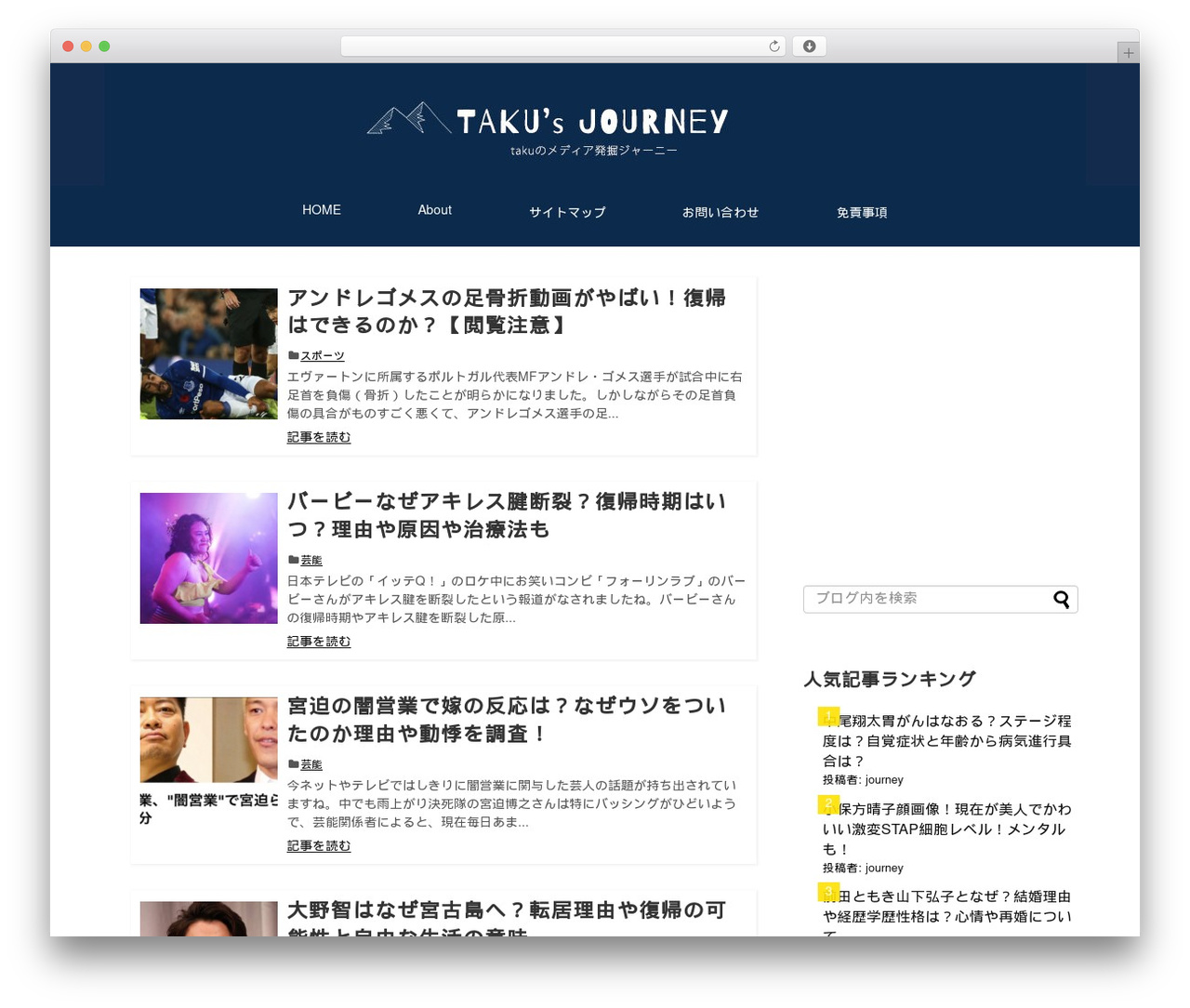Maximize the window with green button
Screen dimensions: 1190x1008
104,46
